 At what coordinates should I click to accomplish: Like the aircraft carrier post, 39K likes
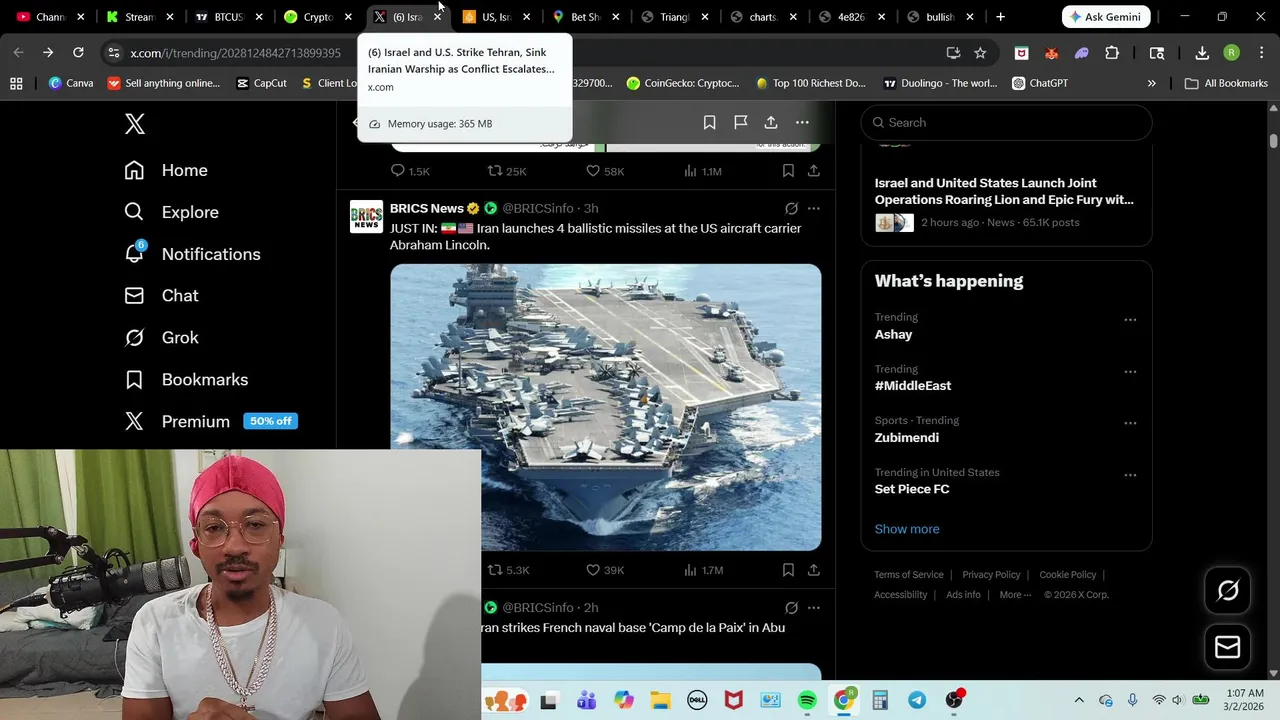(604, 570)
